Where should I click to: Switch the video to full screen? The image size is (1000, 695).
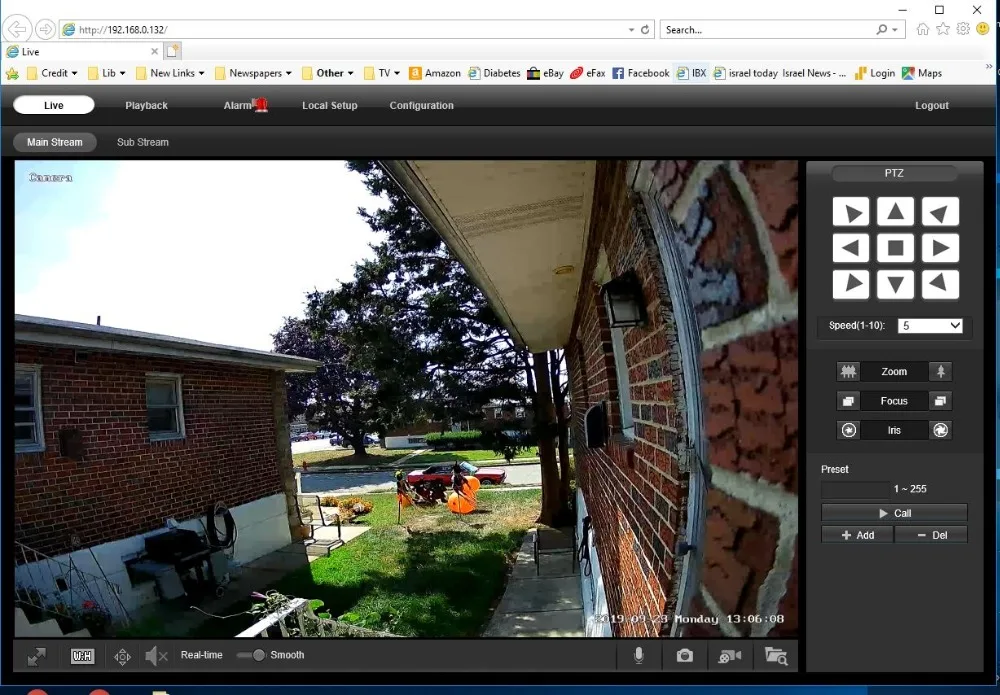tap(36, 655)
